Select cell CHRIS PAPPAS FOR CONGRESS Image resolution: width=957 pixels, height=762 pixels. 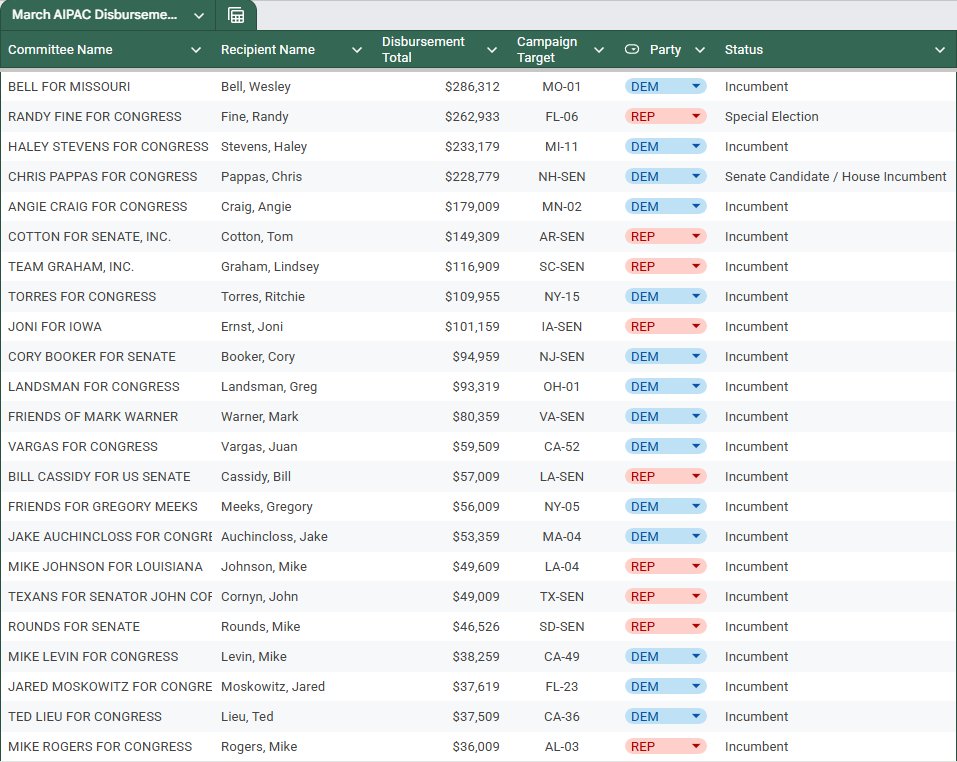click(x=107, y=176)
